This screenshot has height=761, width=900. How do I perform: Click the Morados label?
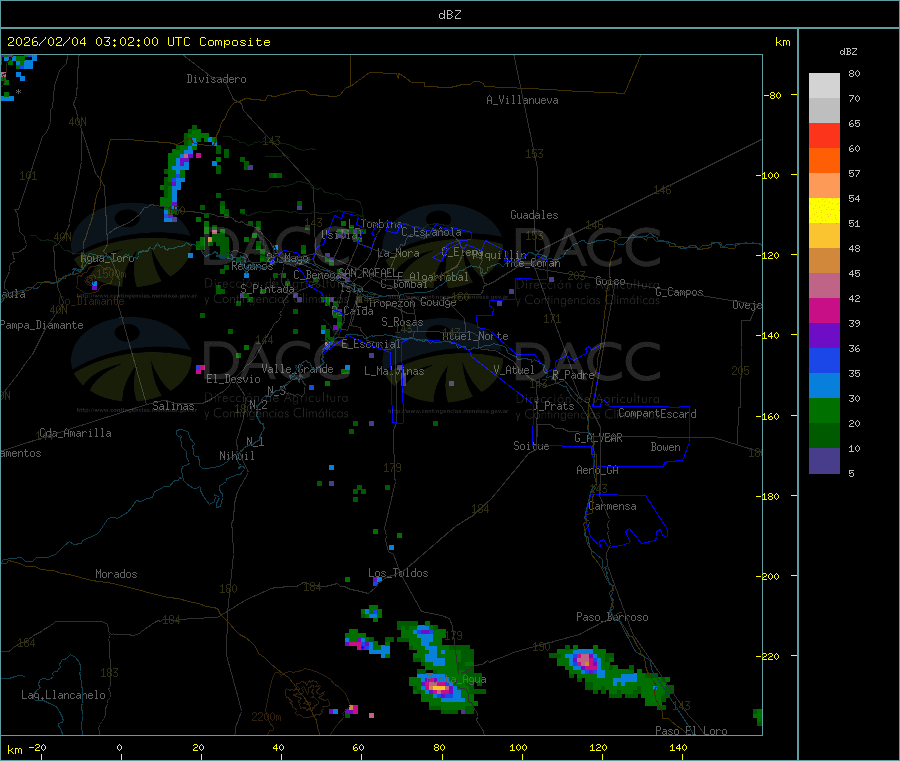(116, 574)
